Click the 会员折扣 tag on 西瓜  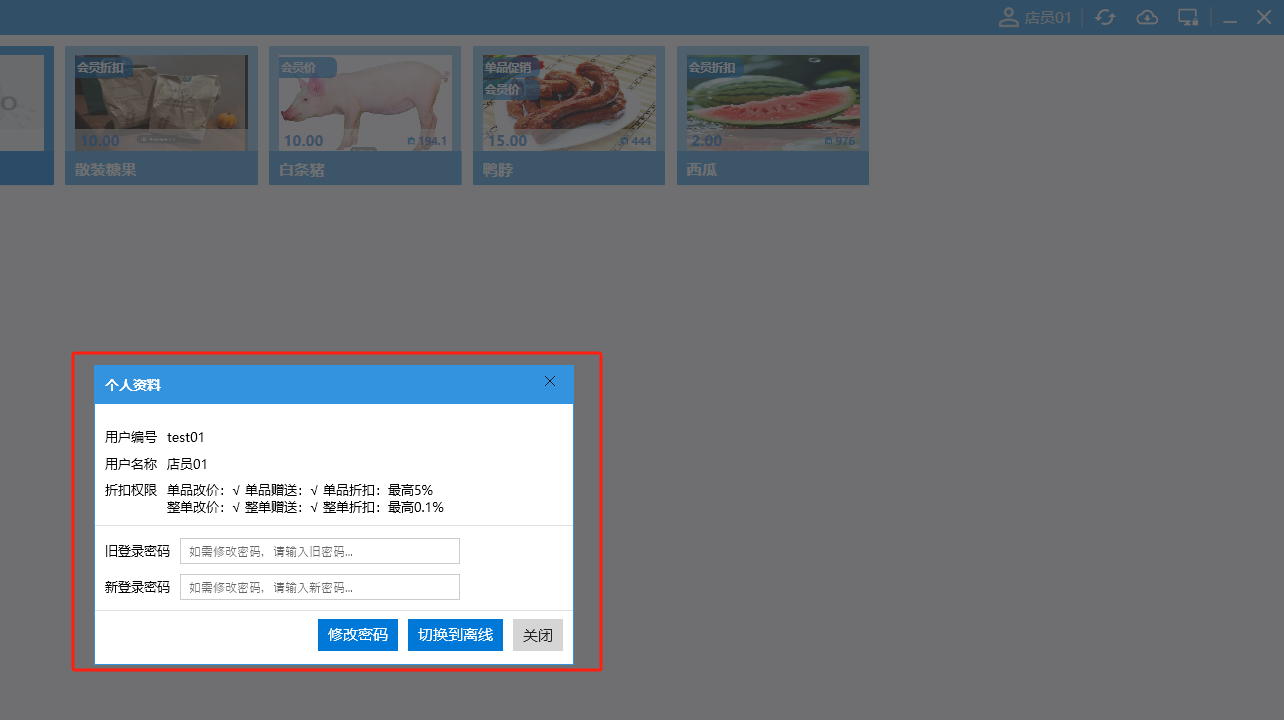tap(712, 68)
